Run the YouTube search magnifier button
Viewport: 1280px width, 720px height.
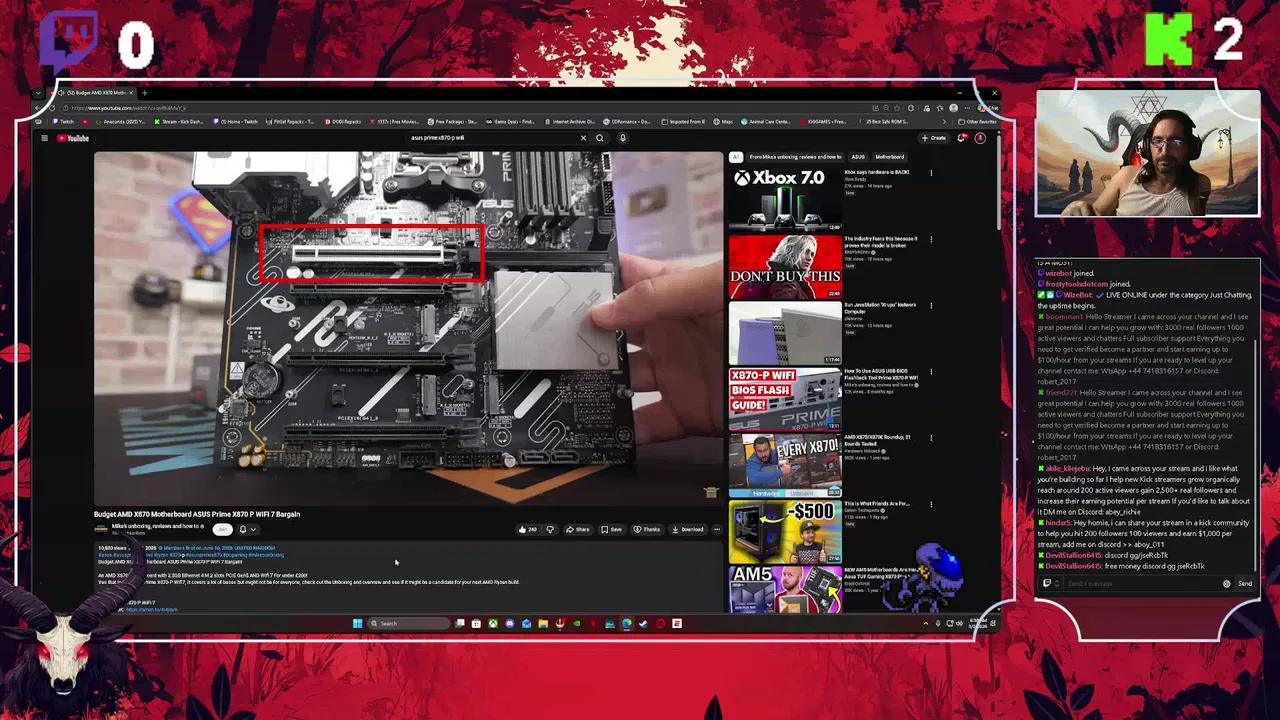pos(600,138)
